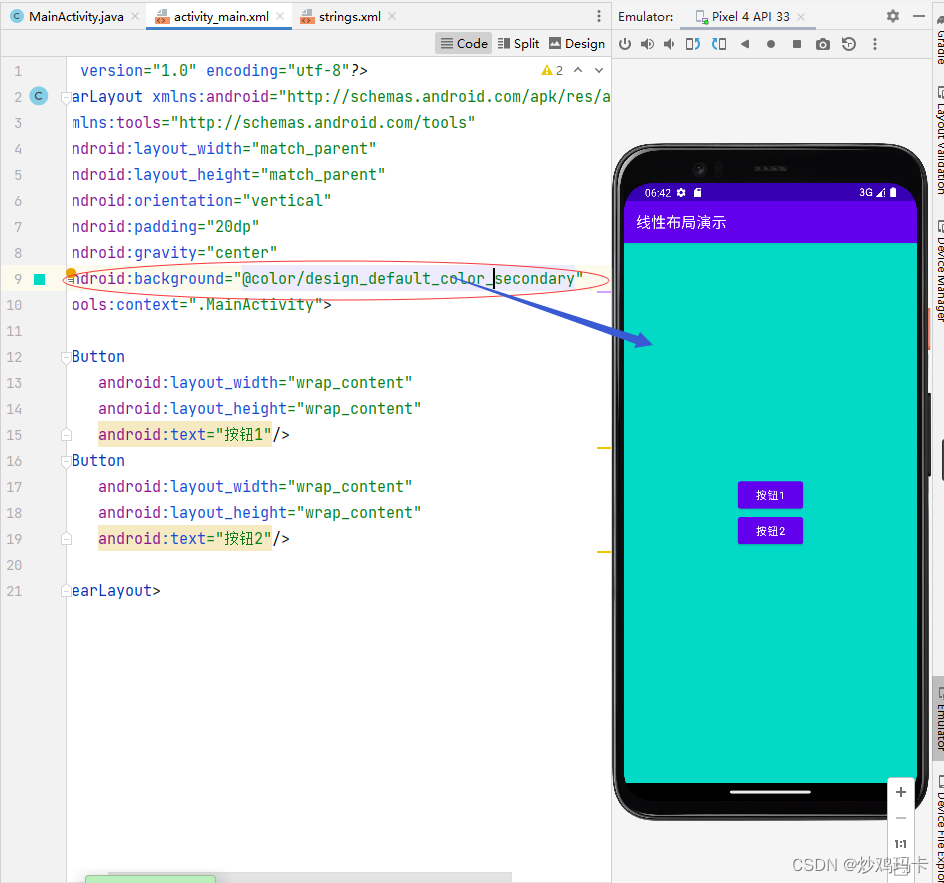Switch editor to Design view

pos(577,43)
